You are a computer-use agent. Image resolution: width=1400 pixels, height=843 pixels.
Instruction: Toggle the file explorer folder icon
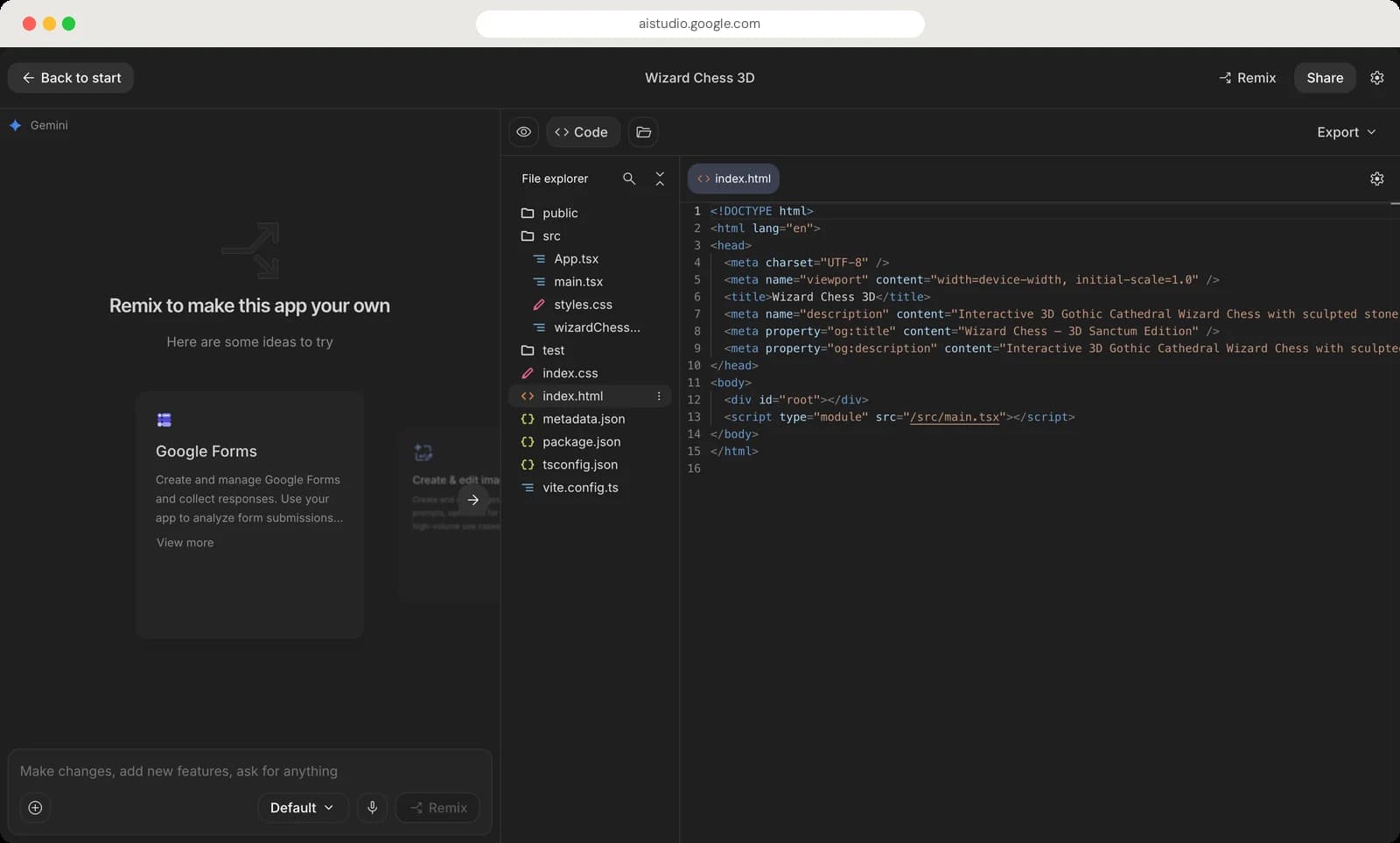643,132
